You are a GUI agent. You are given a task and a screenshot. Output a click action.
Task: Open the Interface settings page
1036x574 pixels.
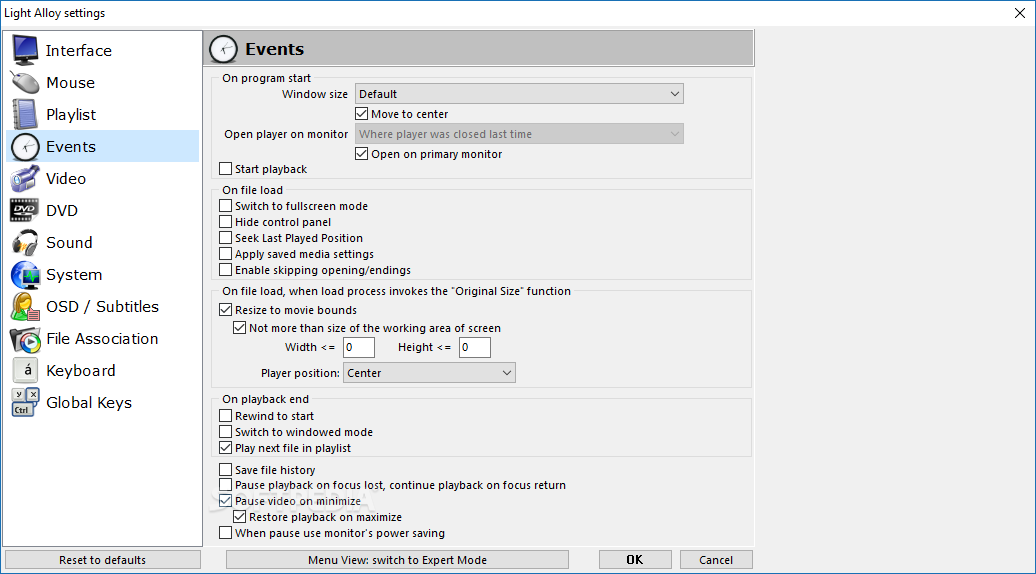click(x=79, y=50)
